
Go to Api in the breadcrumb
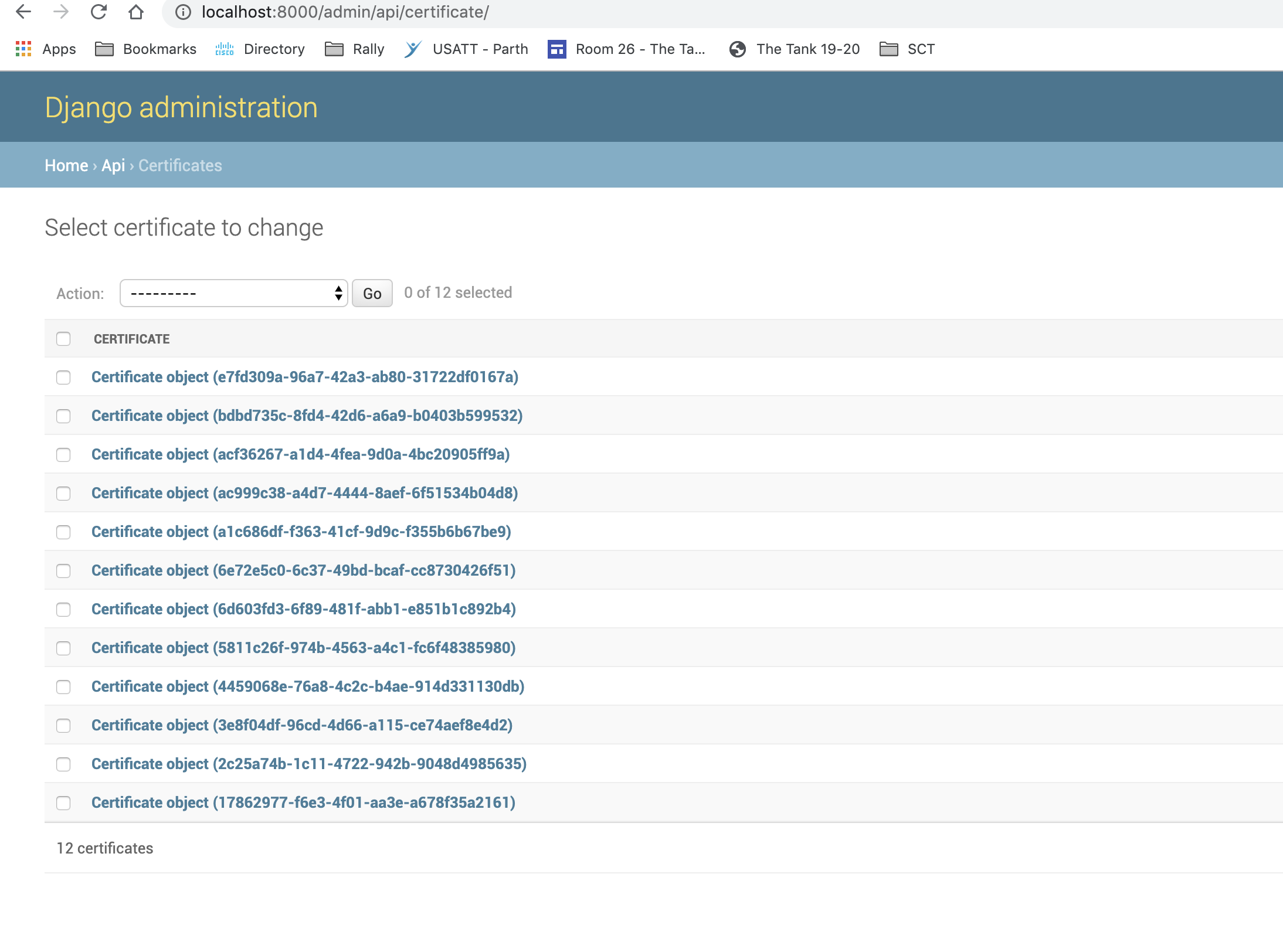(113, 165)
